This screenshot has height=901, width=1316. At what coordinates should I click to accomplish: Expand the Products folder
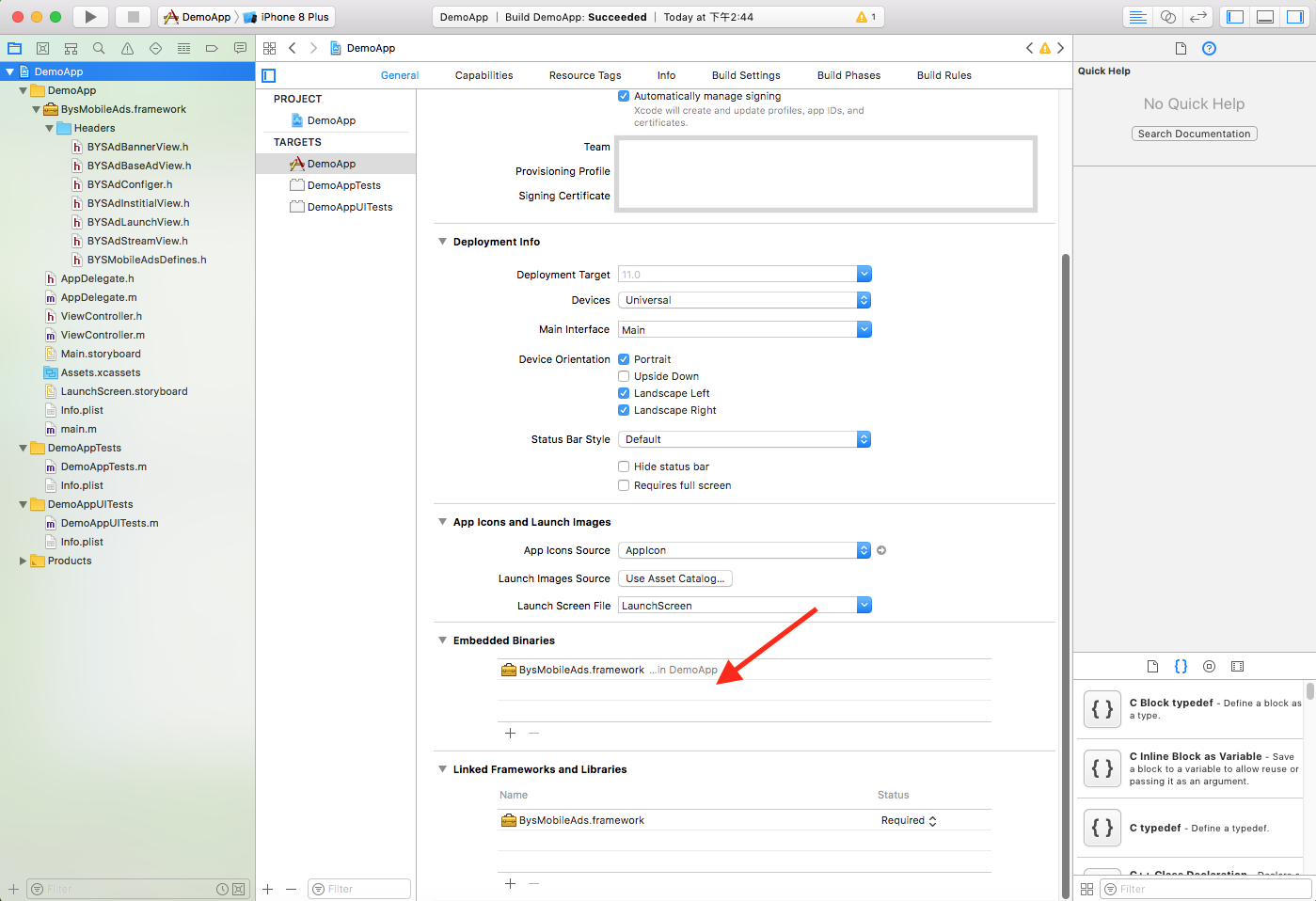[x=23, y=561]
